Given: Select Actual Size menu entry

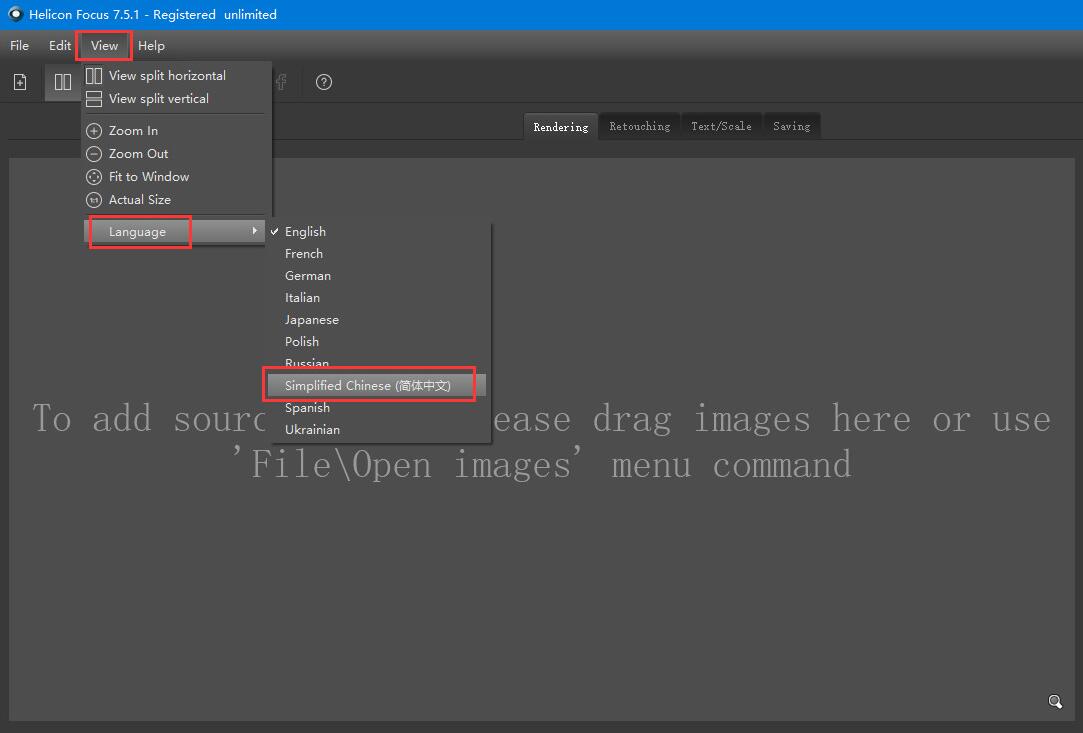Looking at the screenshot, I should click(139, 200).
